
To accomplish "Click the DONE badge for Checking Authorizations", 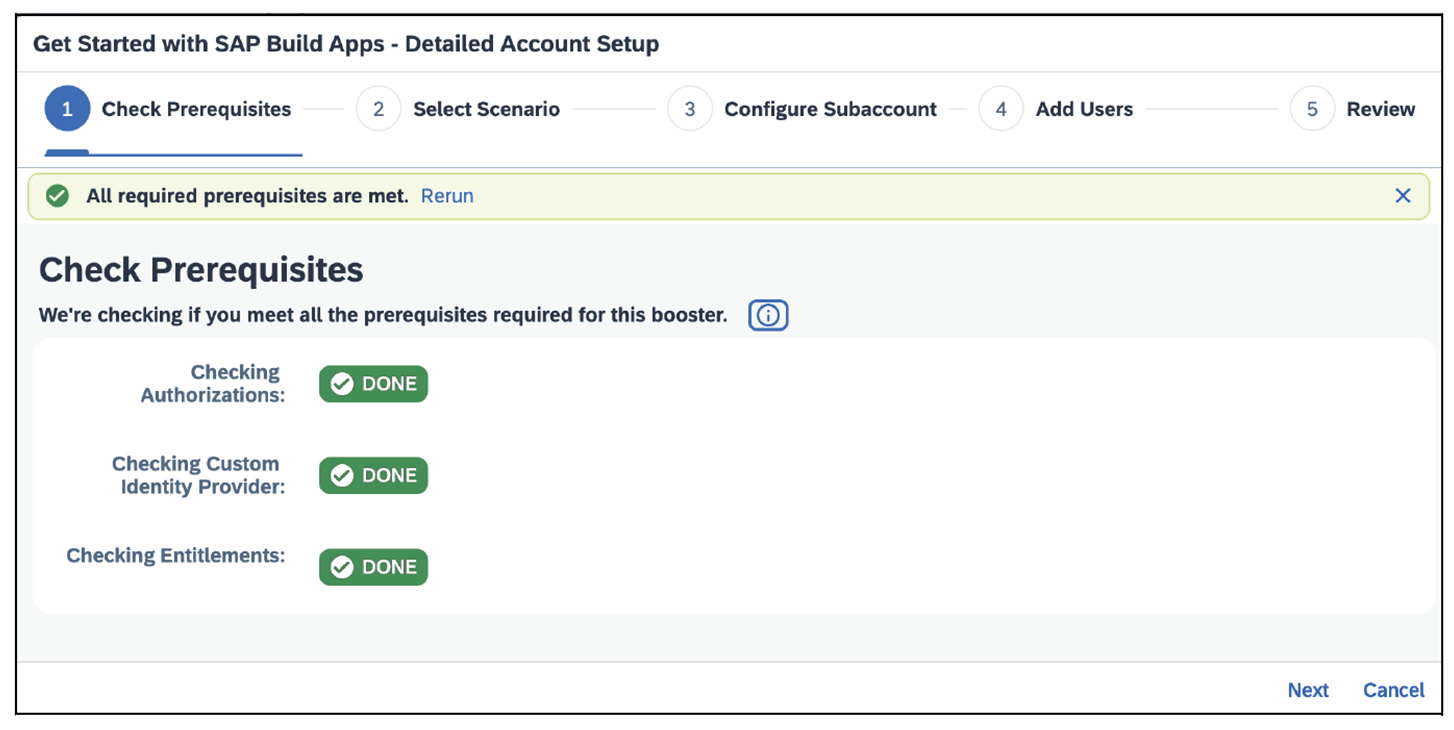I will (x=373, y=383).
